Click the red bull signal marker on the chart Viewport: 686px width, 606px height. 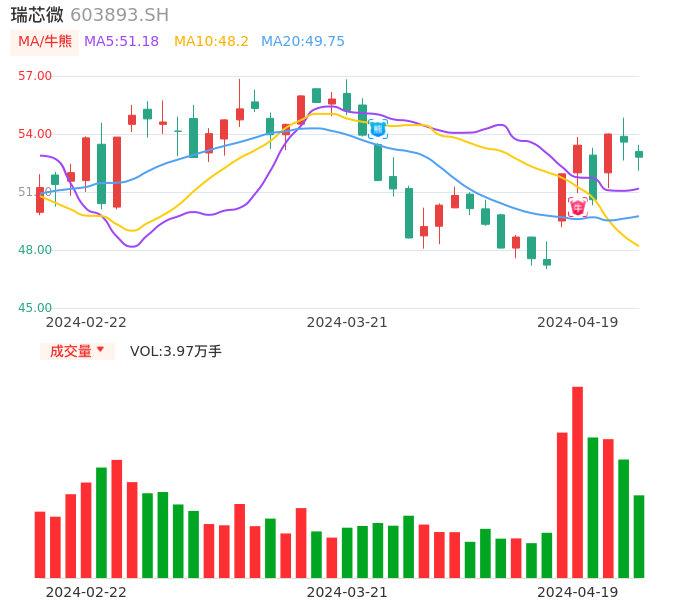click(578, 207)
